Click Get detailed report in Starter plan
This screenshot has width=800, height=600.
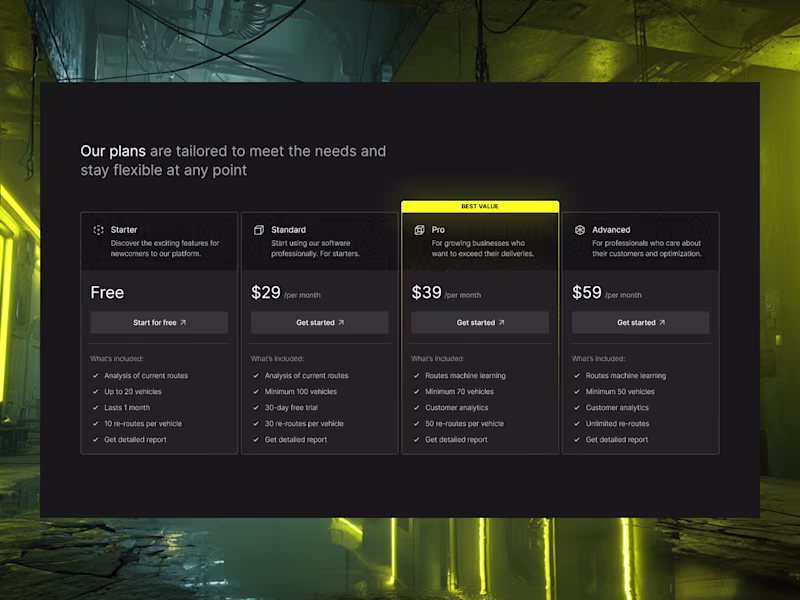135,440
